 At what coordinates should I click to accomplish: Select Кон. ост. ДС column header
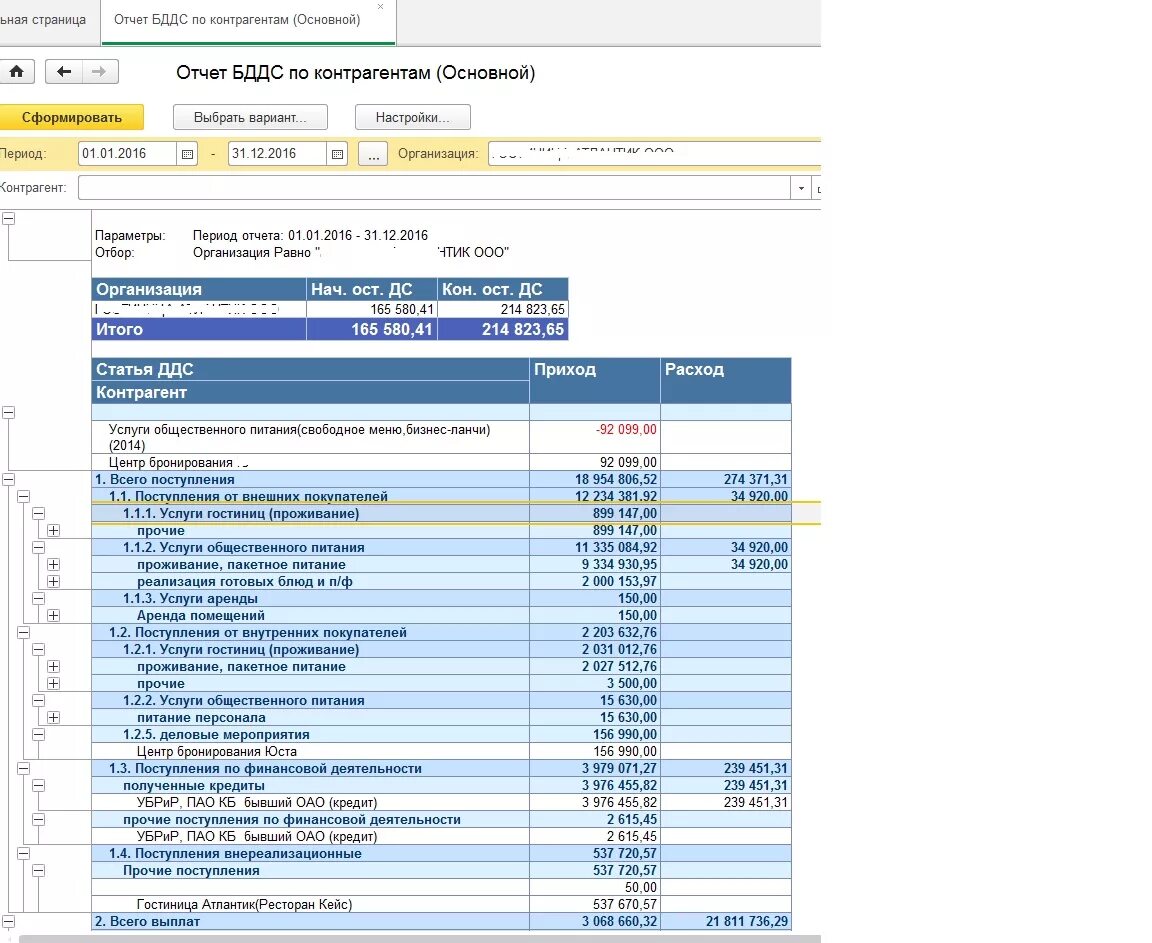[x=503, y=289]
